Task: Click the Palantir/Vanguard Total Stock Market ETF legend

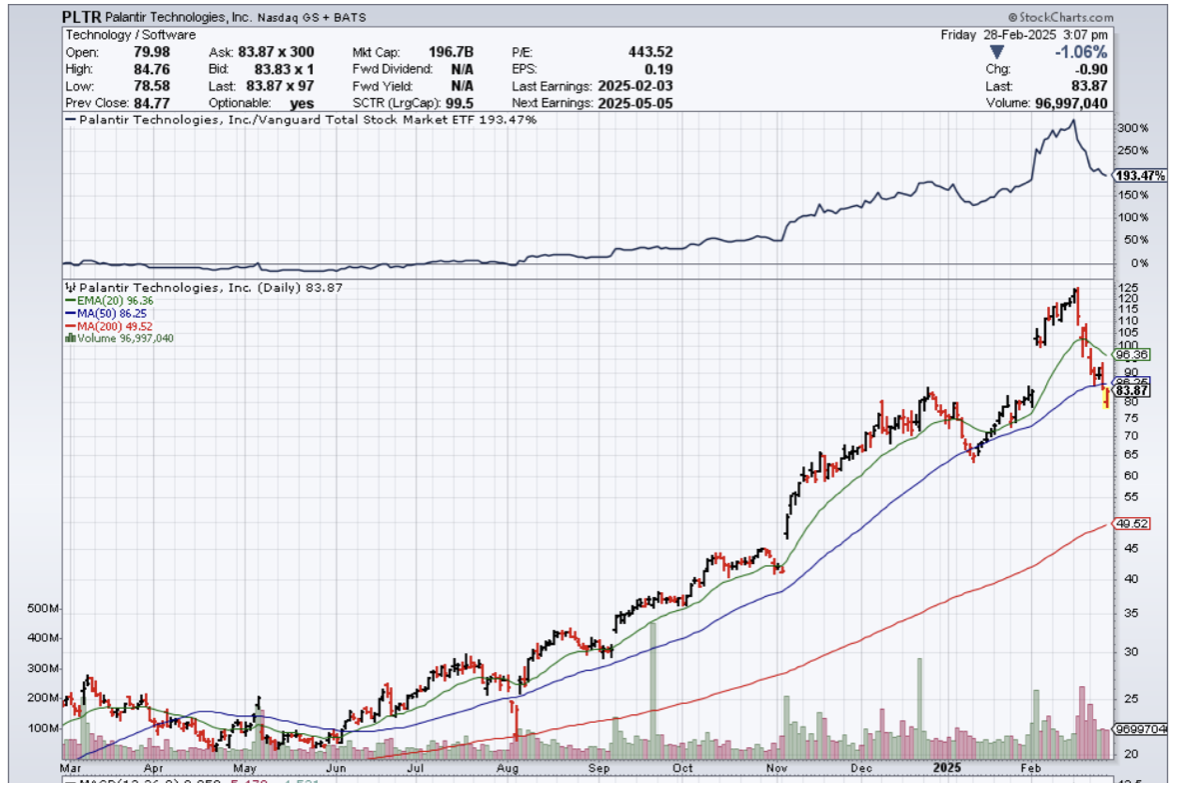Action: [301, 120]
